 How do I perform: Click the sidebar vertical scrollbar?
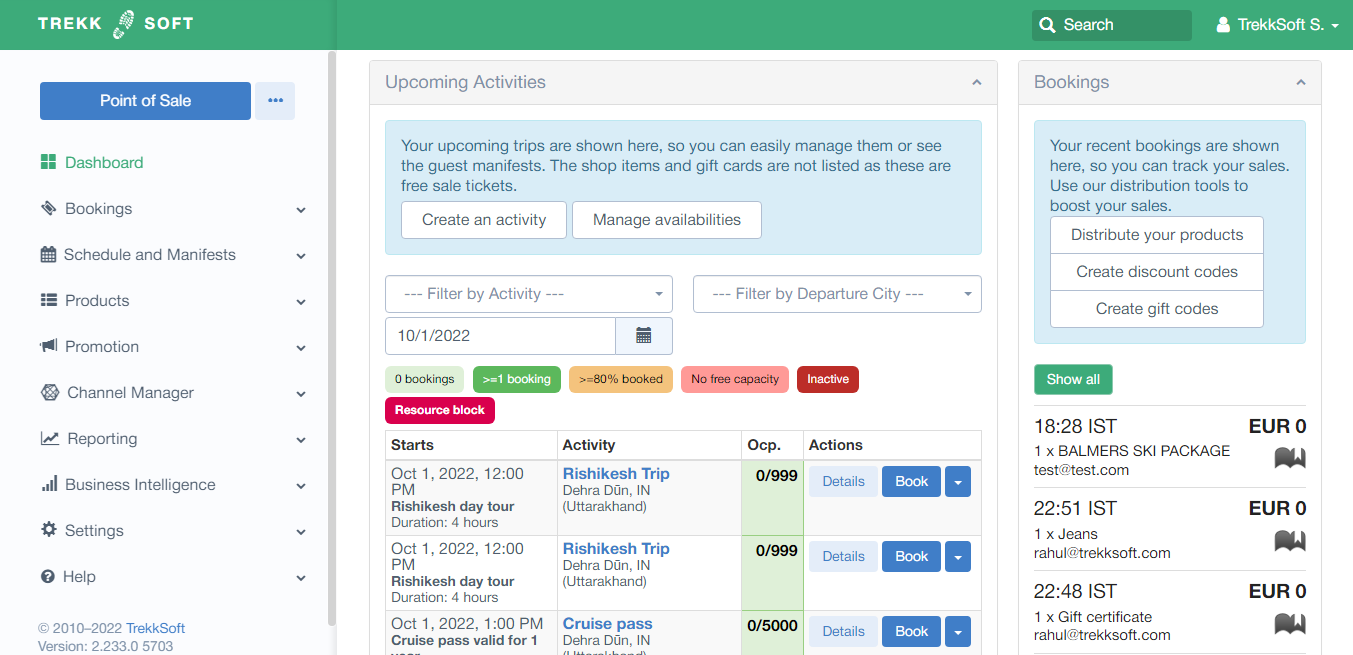point(332,338)
